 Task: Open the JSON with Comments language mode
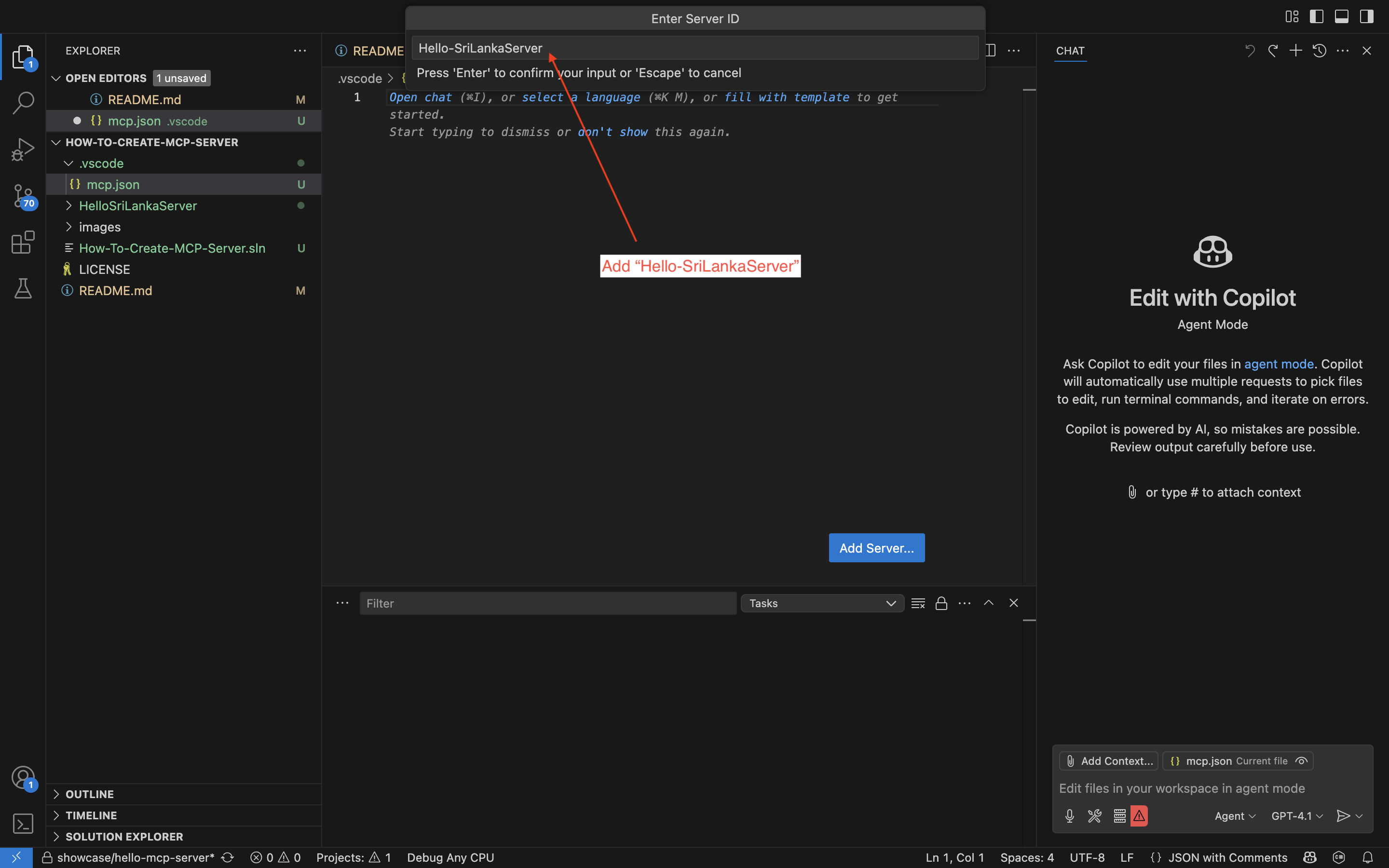point(1227,857)
